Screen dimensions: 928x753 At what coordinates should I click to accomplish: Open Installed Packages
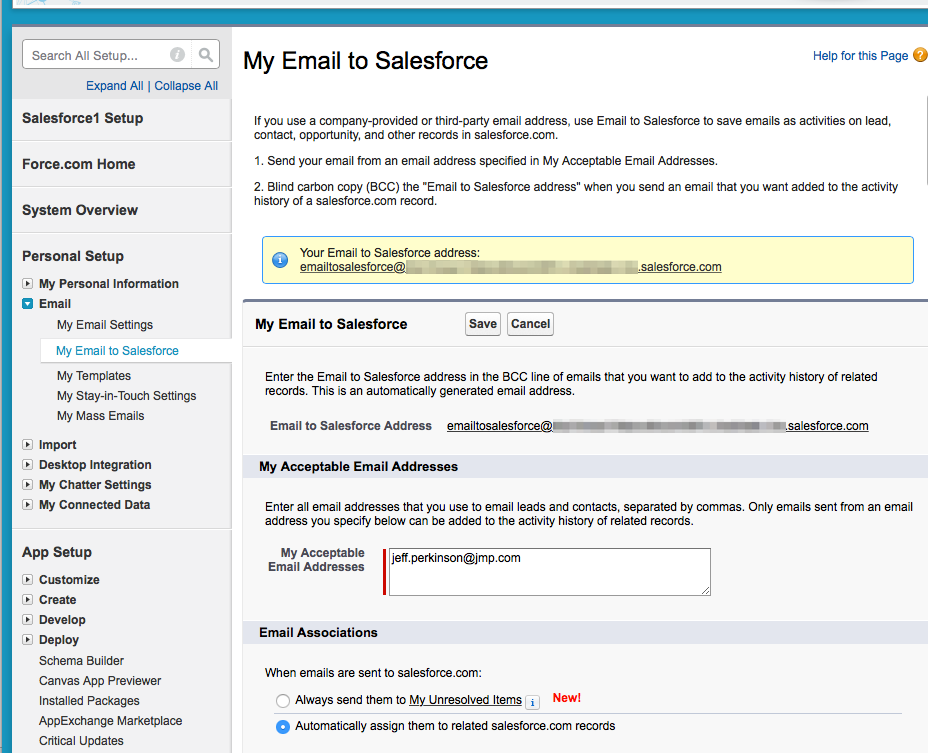click(89, 701)
